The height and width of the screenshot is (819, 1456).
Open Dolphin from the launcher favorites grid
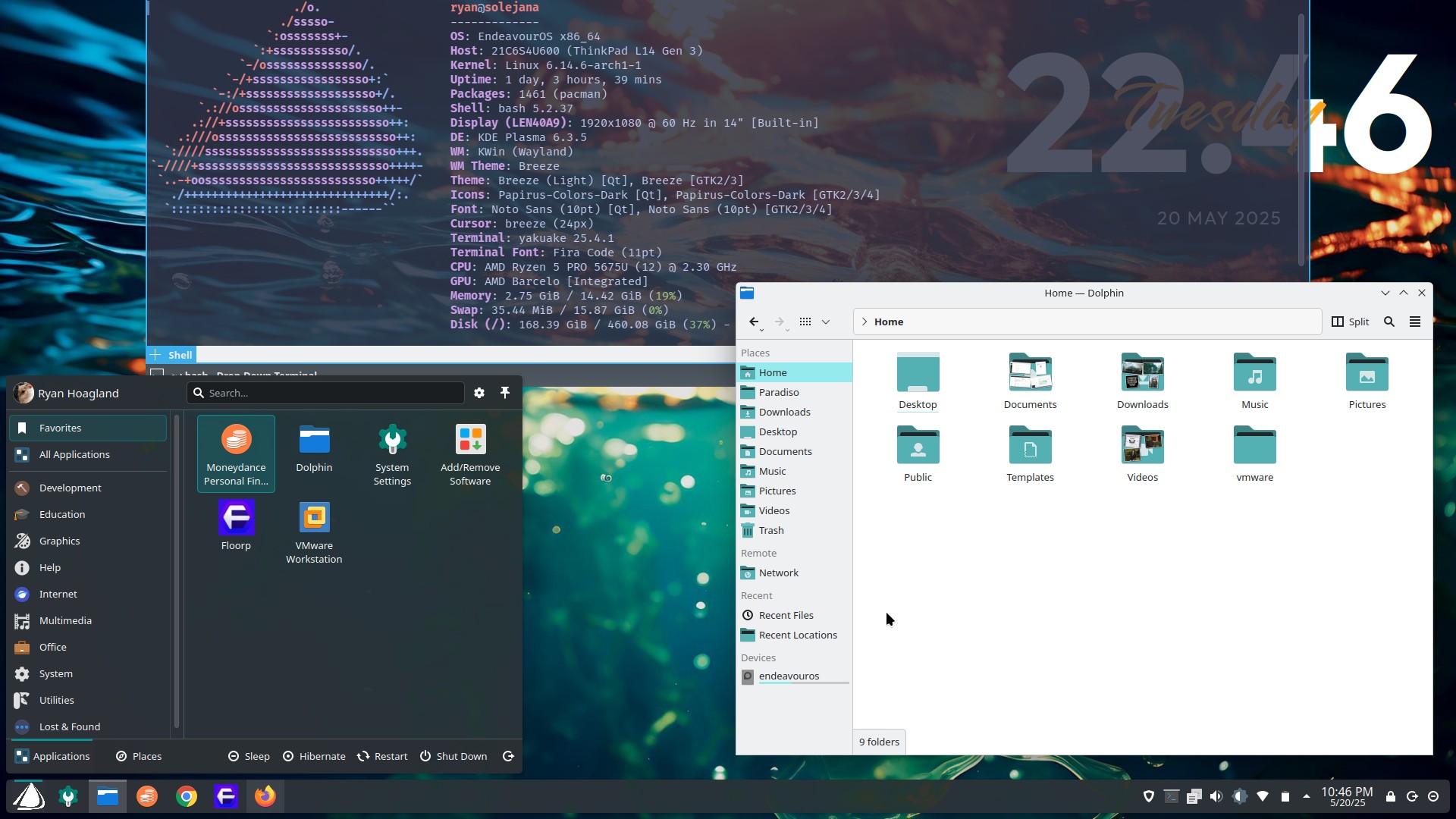pos(314,453)
